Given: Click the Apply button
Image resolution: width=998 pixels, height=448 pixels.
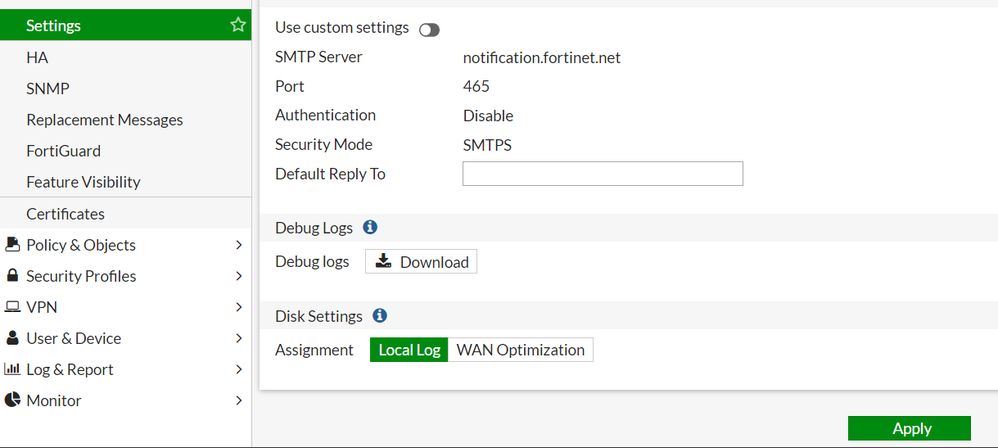Looking at the screenshot, I should point(909,428).
